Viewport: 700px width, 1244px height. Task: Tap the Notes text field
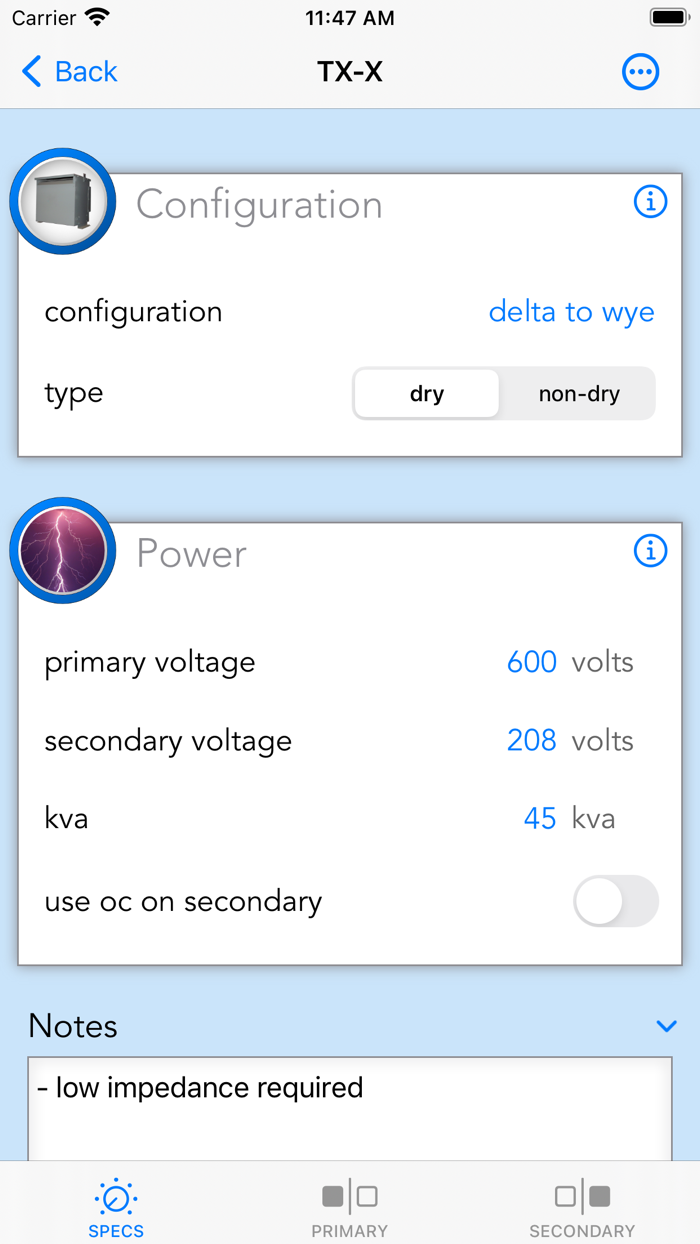tap(349, 1108)
